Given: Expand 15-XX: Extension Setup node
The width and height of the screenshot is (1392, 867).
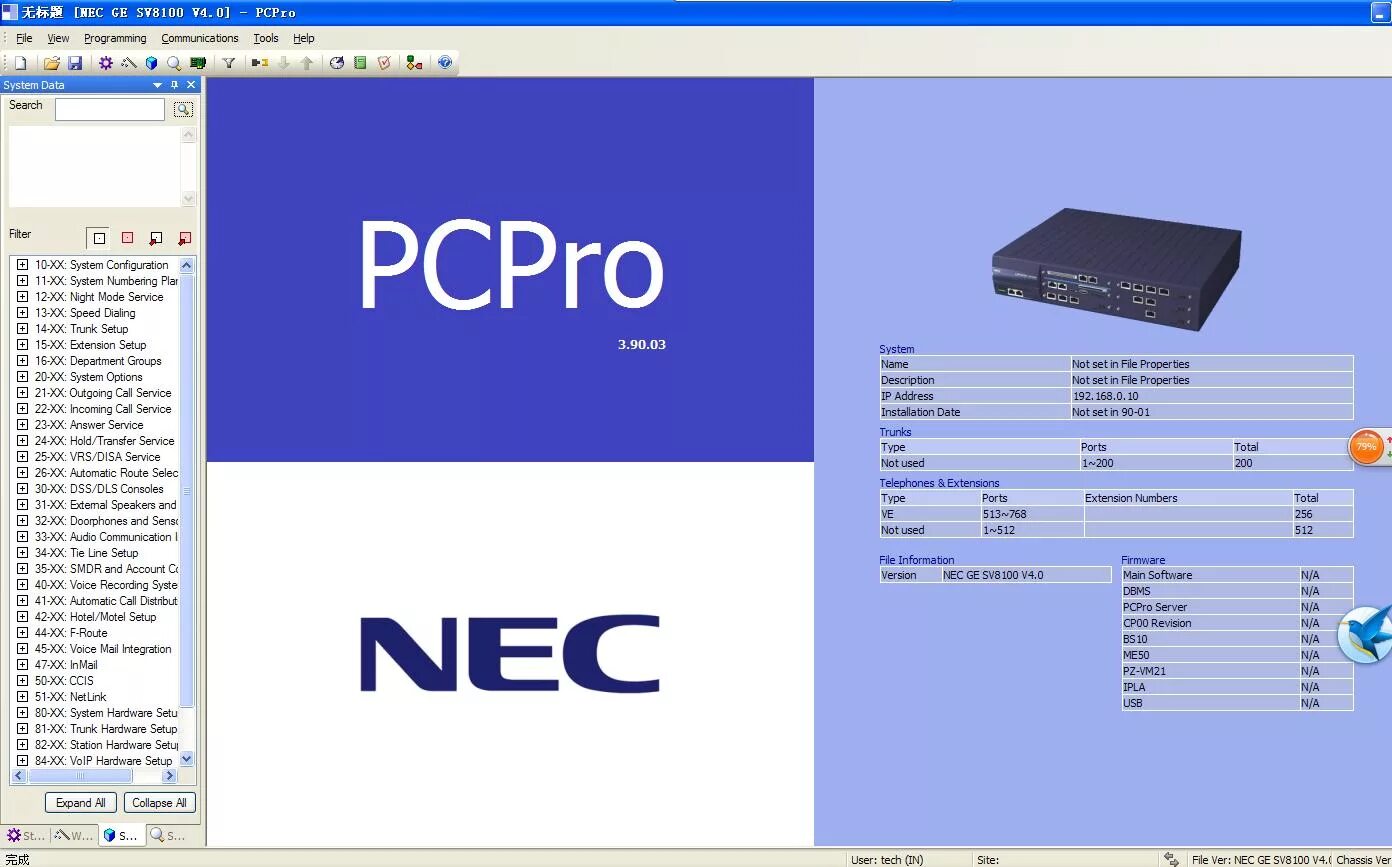Looking at the screenshot, I should pos(22,345).
